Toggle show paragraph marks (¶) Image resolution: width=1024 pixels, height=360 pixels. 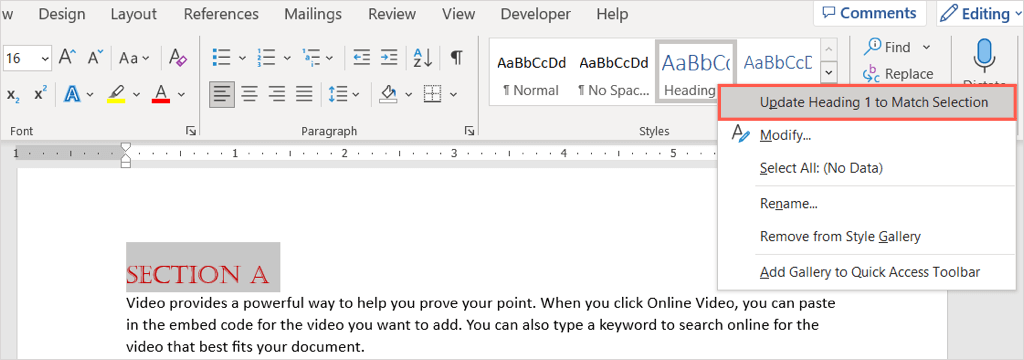pos(456,57)
